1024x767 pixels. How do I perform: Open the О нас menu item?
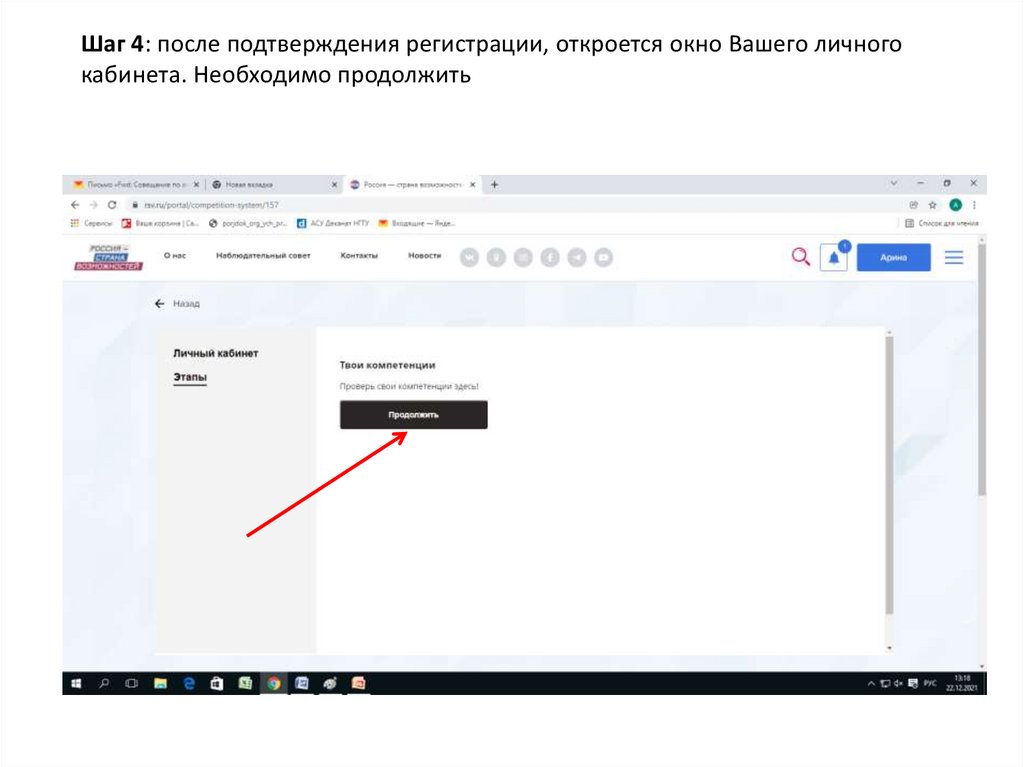point(175,255)
